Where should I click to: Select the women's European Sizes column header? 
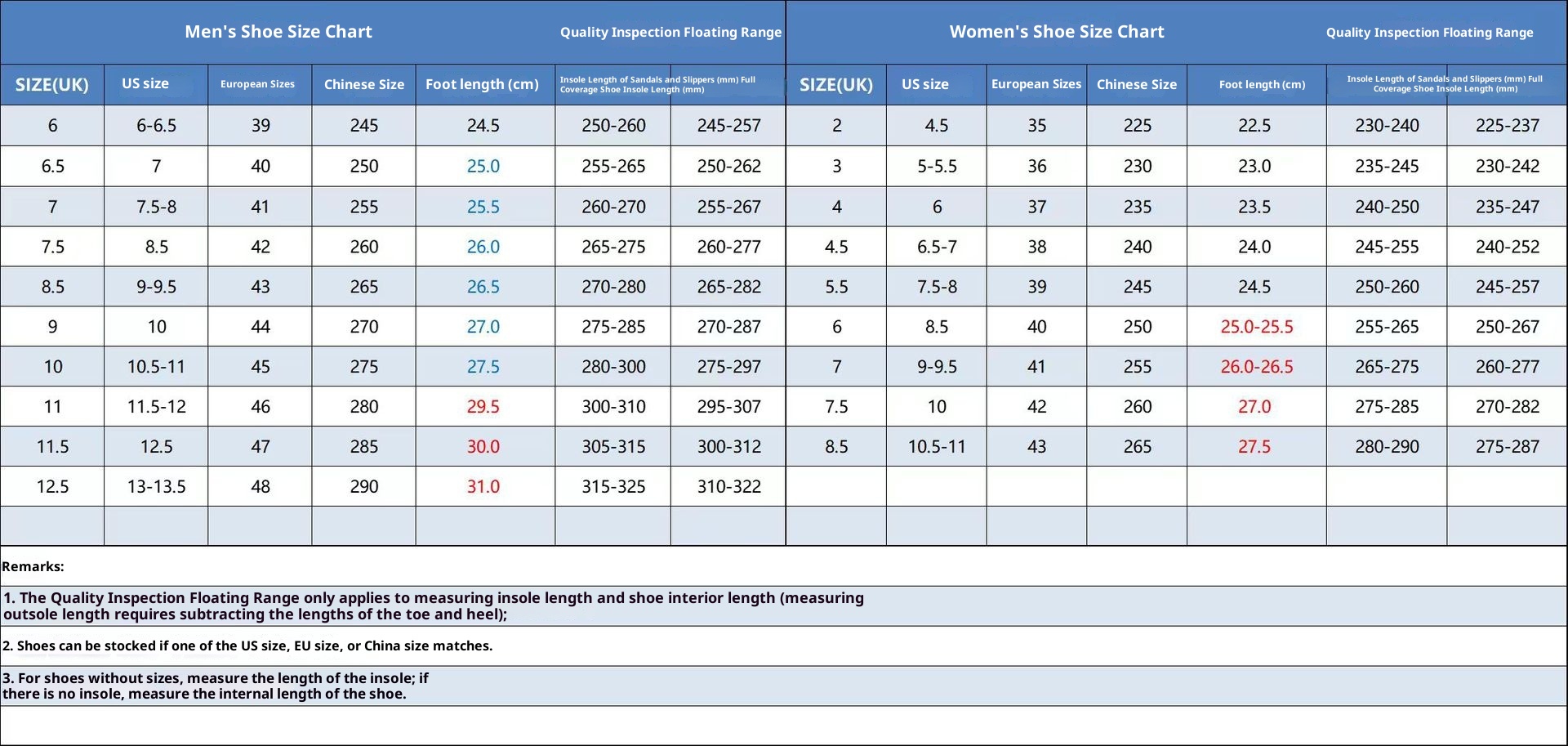tap(1036, 84)
